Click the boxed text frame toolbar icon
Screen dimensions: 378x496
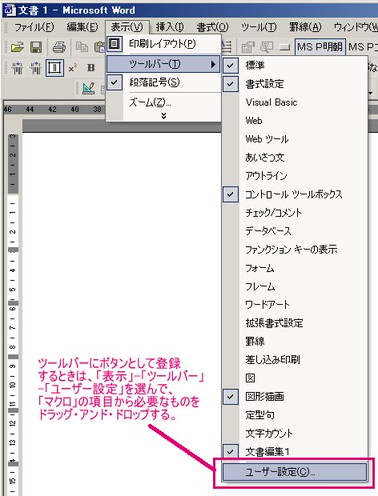click(54, 68)
